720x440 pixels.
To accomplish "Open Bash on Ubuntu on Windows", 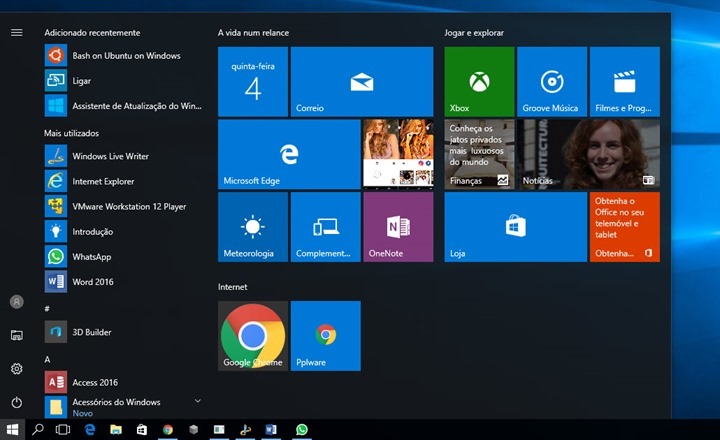I will click(x=126, y=56).
